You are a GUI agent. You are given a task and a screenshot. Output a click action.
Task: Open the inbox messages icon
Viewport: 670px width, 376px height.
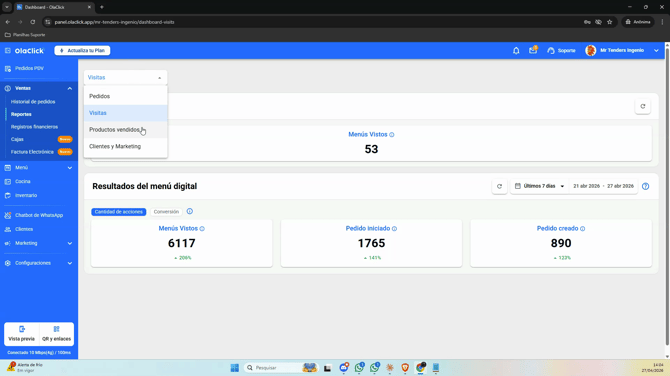(533, 50)
